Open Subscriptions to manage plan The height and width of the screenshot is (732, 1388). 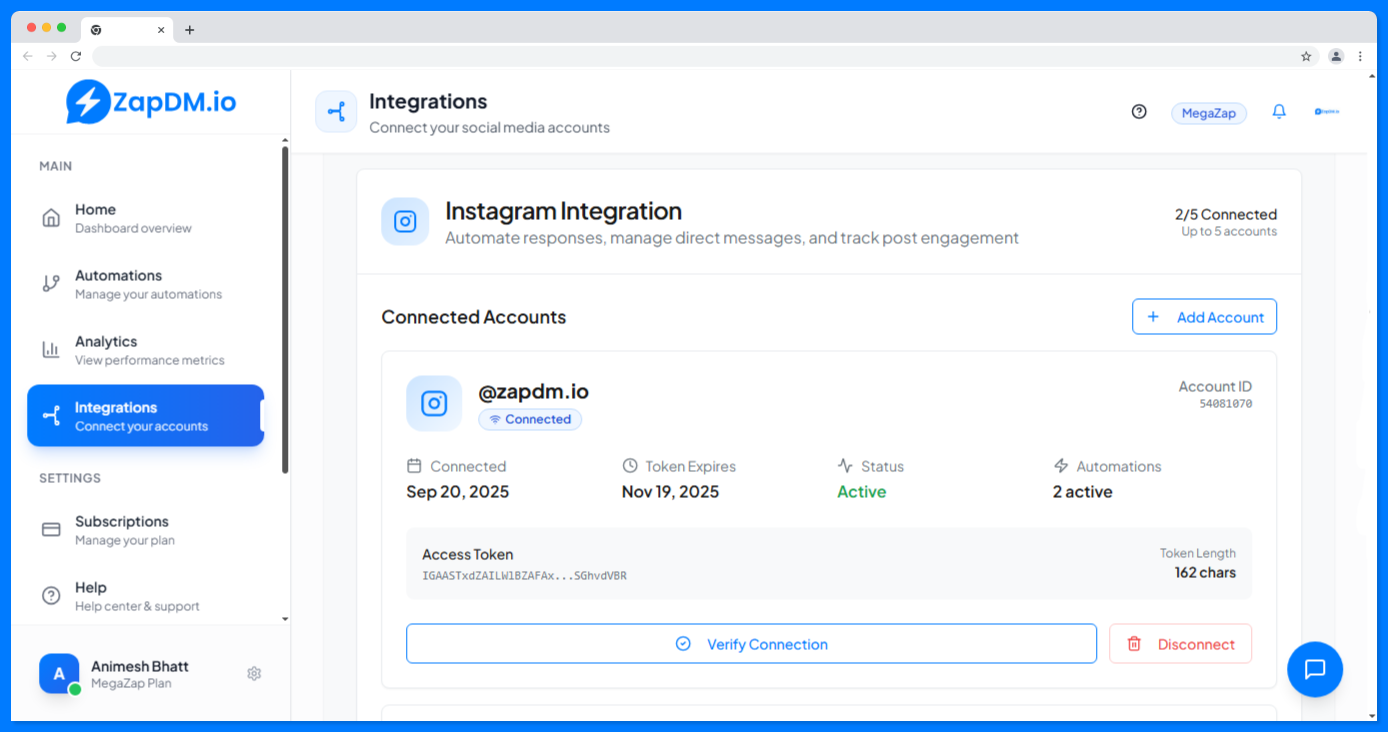click(146, 530)
